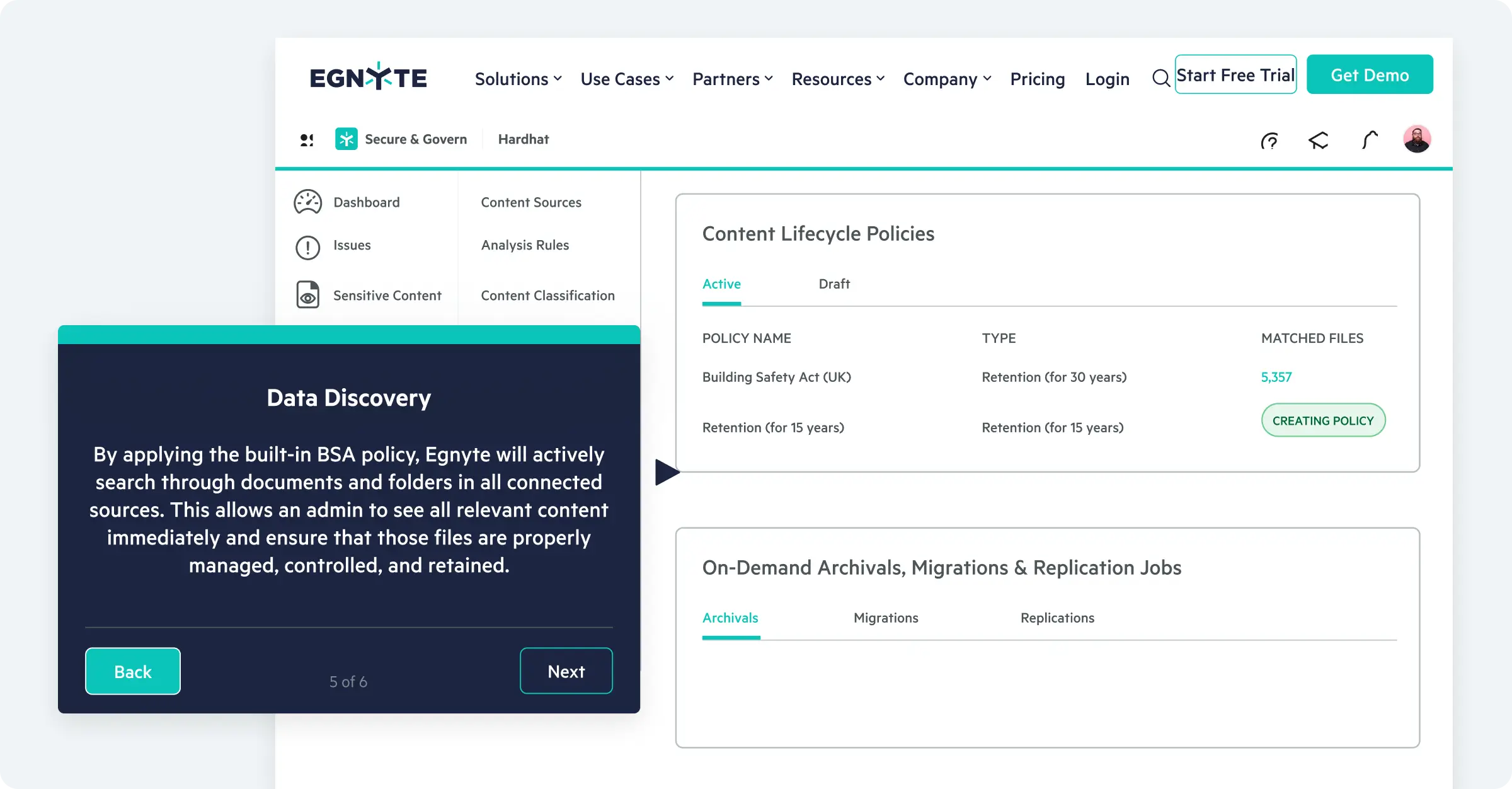Click Start Free Trial button
The height and width of the screenshot is (789, 1512).
tap(1235, 74)
